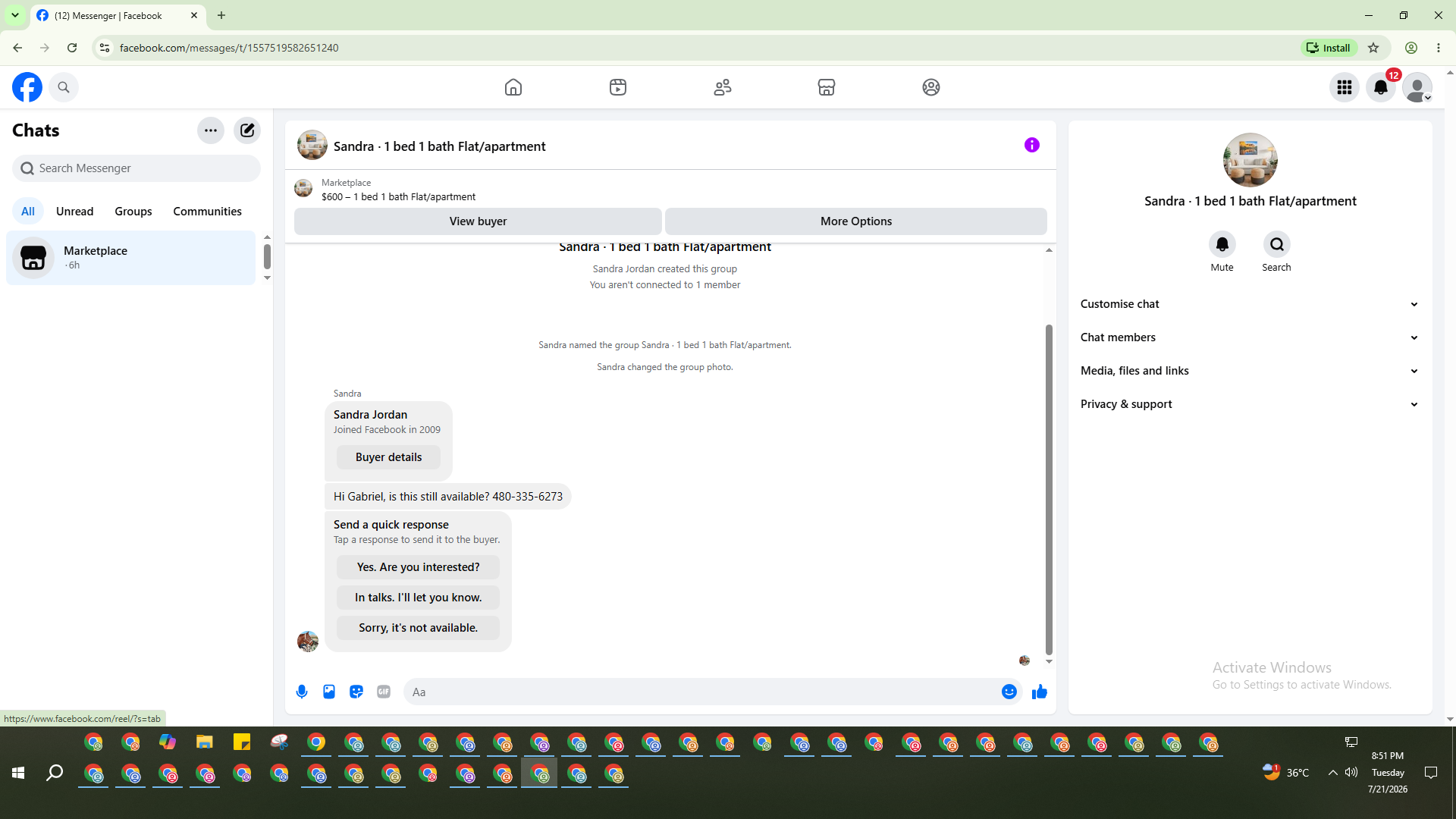Select the All chats filter tab
Screen dimensions: 1456x819
point(28,212)
